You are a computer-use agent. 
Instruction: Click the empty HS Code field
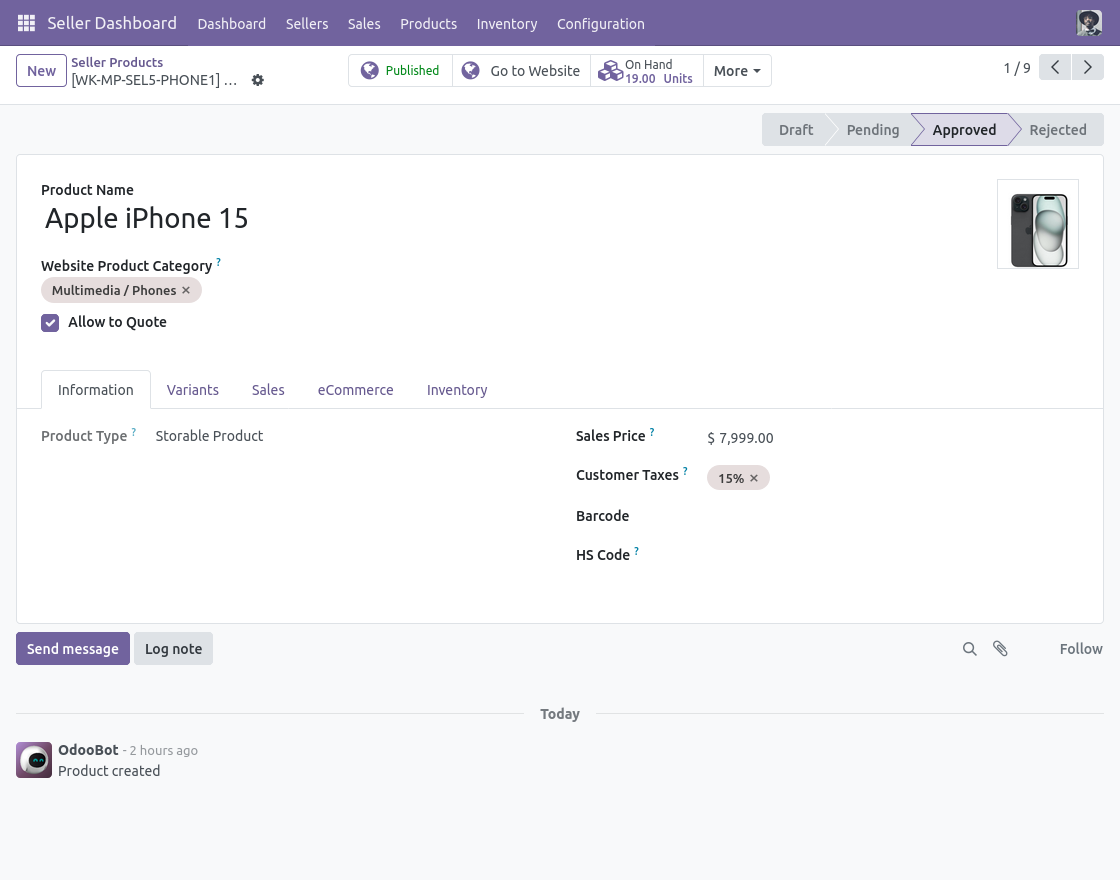click(893, 555)
